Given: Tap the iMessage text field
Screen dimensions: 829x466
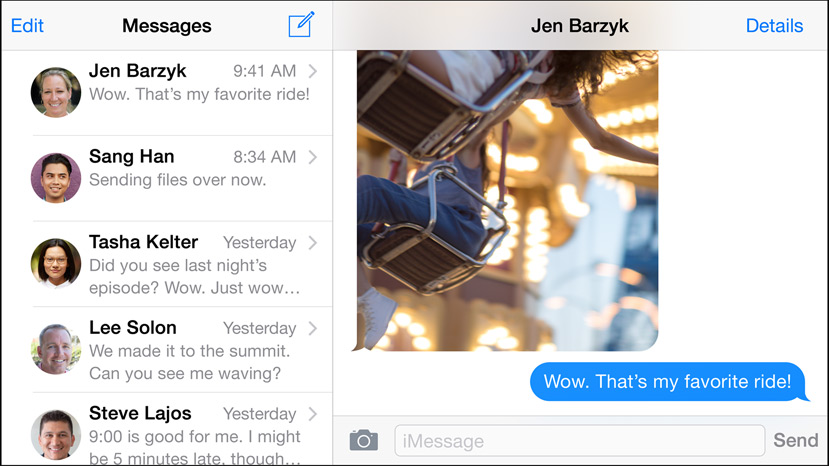Looking at the screenshot, I should [579, 441].
